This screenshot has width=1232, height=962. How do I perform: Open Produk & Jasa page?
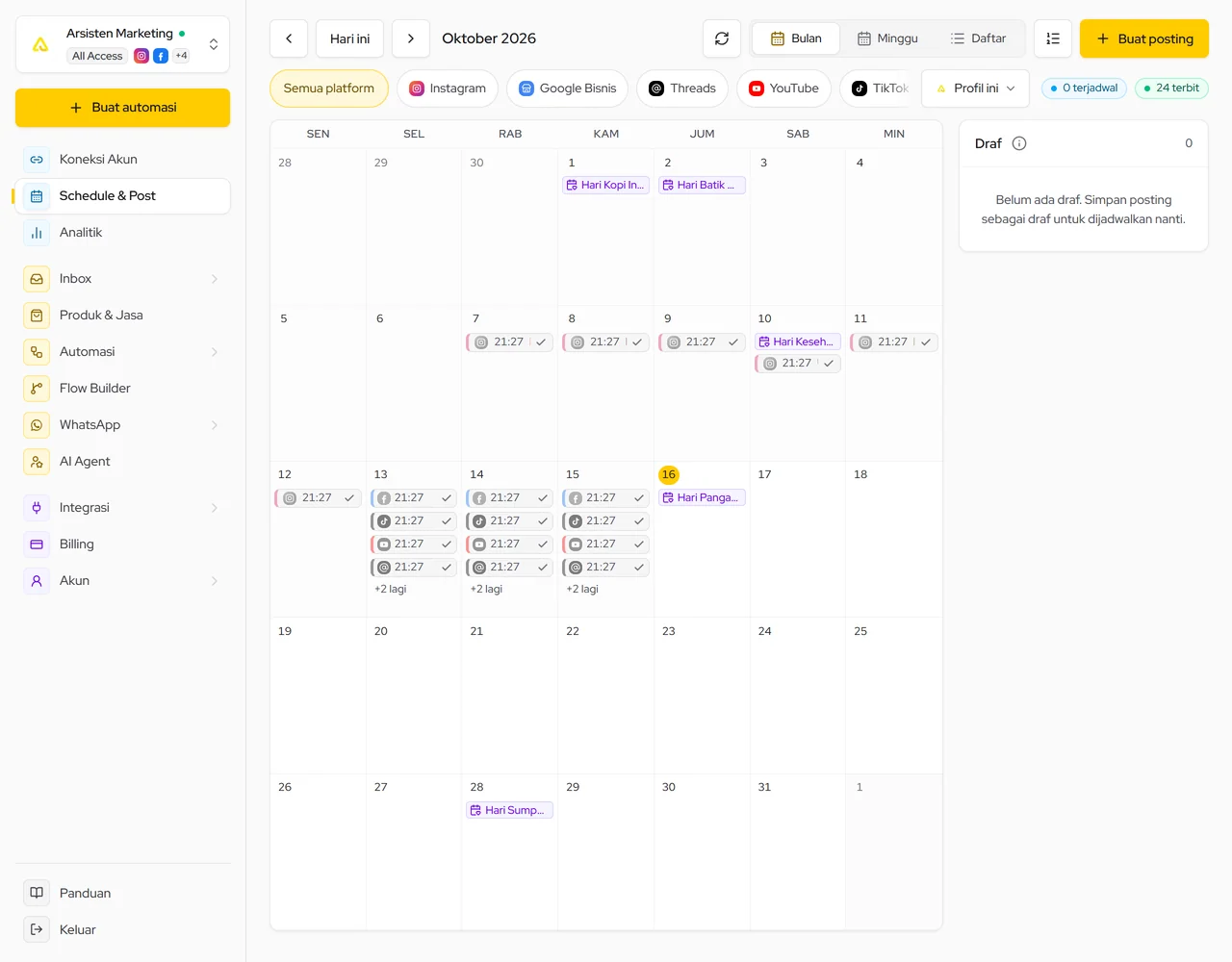pos(122,316)
